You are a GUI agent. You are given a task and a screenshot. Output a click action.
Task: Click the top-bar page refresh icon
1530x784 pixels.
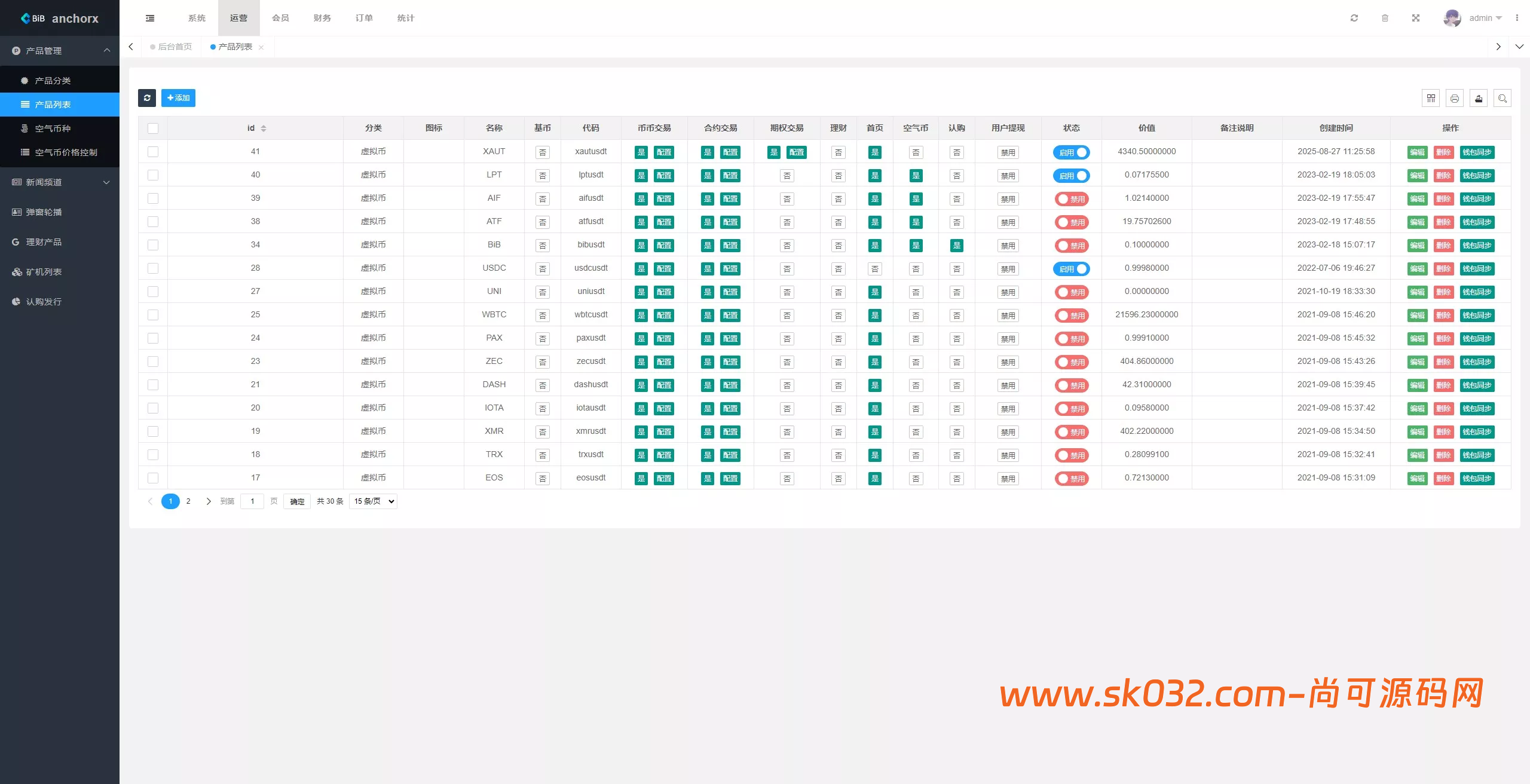tap(1354, 18)
